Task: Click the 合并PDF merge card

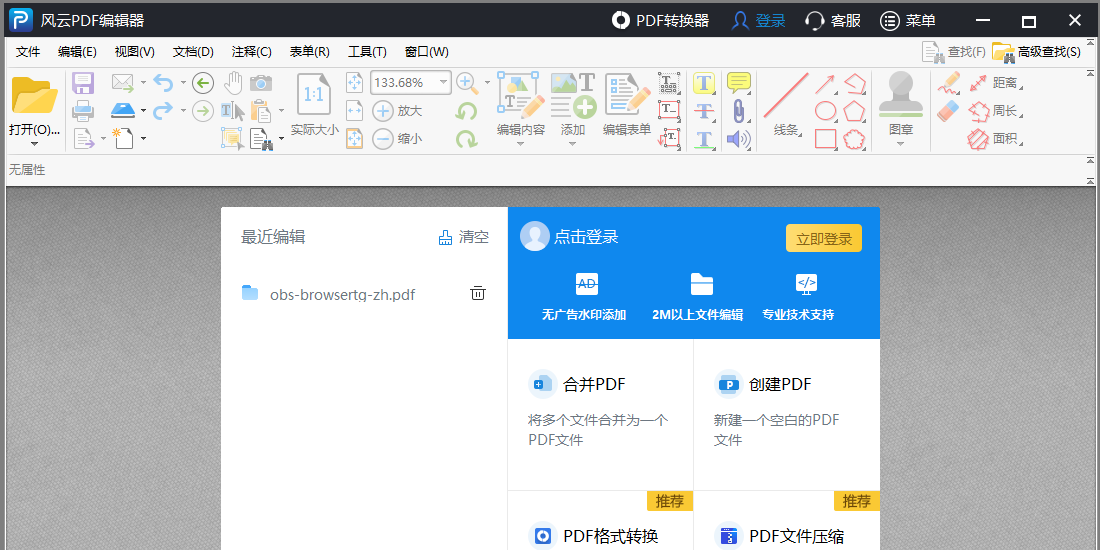Action: click(x=601, y=414)
